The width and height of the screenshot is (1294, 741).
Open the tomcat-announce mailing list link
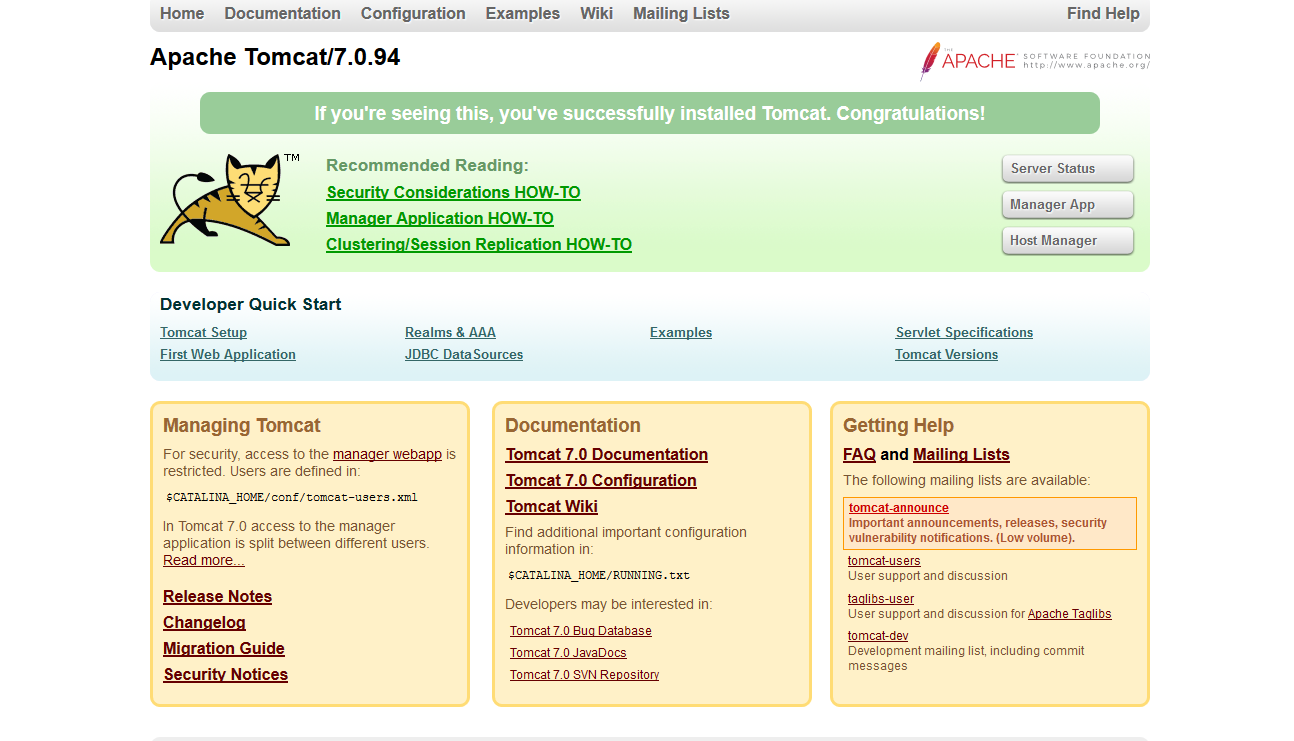[x=899, y=508]
